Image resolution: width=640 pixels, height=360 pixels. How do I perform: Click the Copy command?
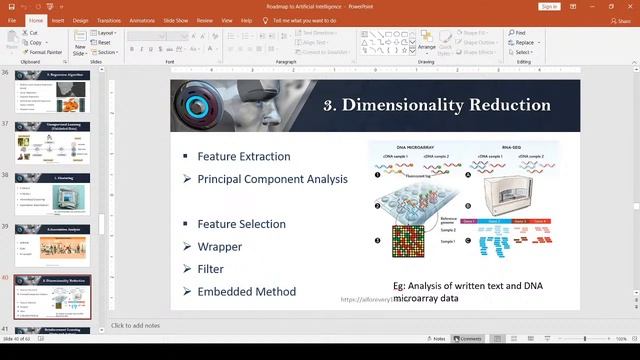[x=32, y=42]
